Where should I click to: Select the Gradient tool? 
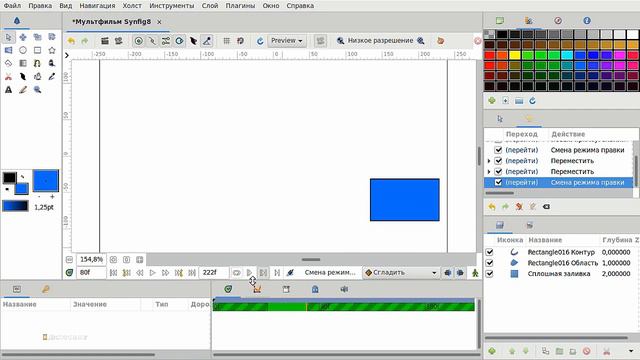(23, 63)
